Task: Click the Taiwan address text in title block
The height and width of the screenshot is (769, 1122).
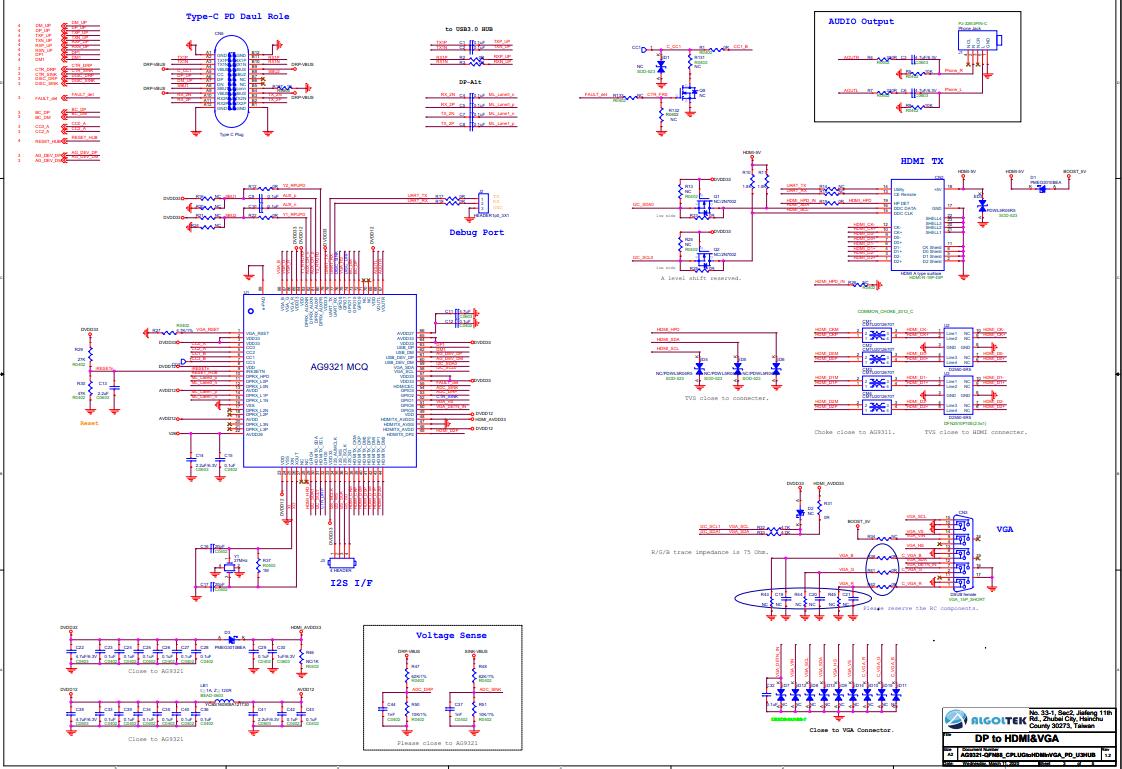Action: pyautogui.click(x=1070, y=719)
